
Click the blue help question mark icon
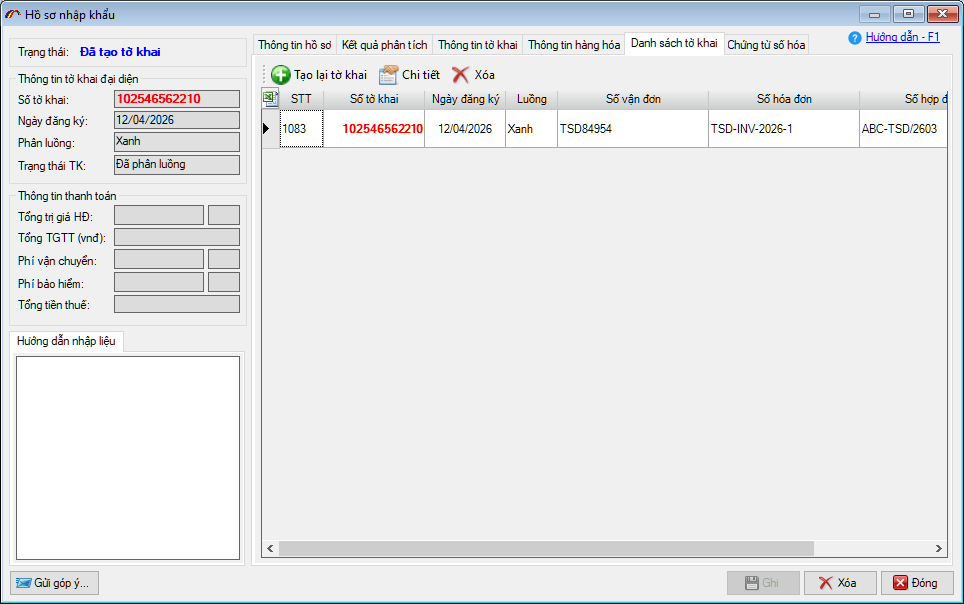click(x=854, y=38)
